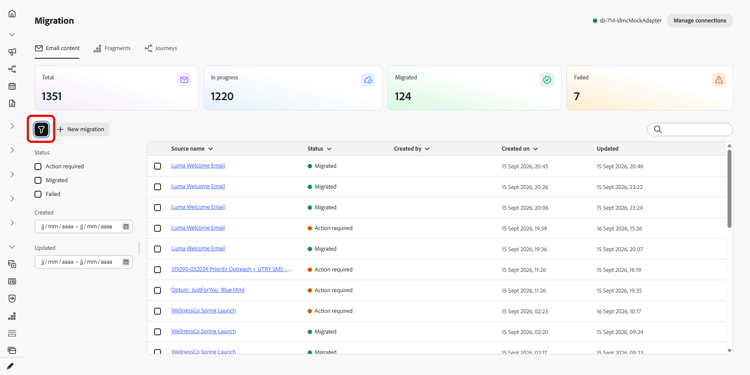The width and height of the screenshot is (750, 375).
Task: Open the Created by column sort menu
Action: [427, 149]
